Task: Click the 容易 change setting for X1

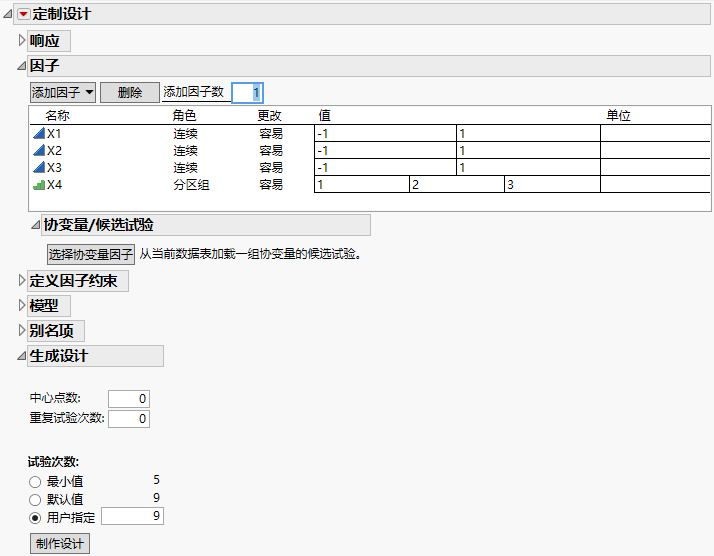Action: pos(271,133)
